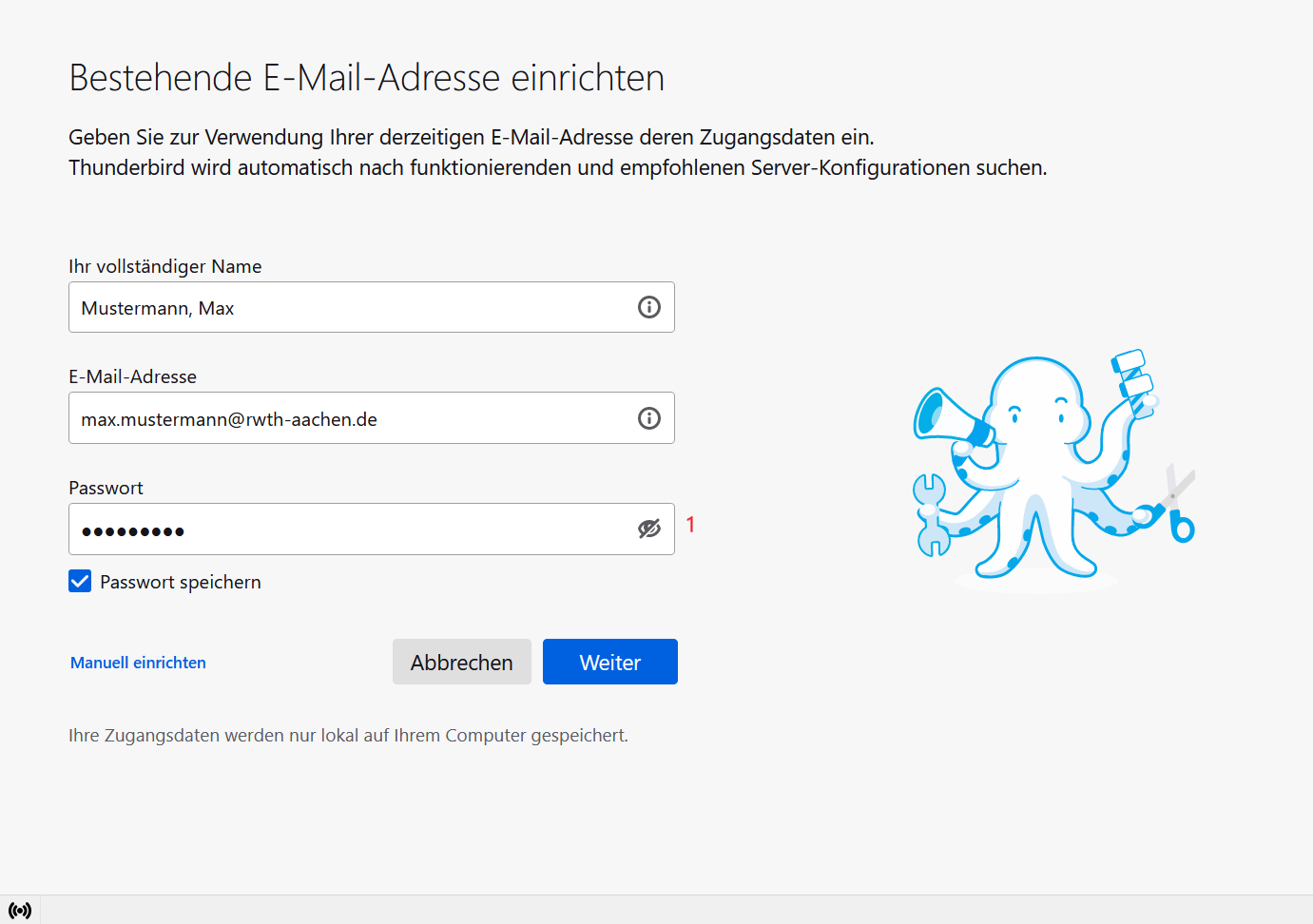
Task: Open the "Manuell einrichten" link
Action: (138, 663)
